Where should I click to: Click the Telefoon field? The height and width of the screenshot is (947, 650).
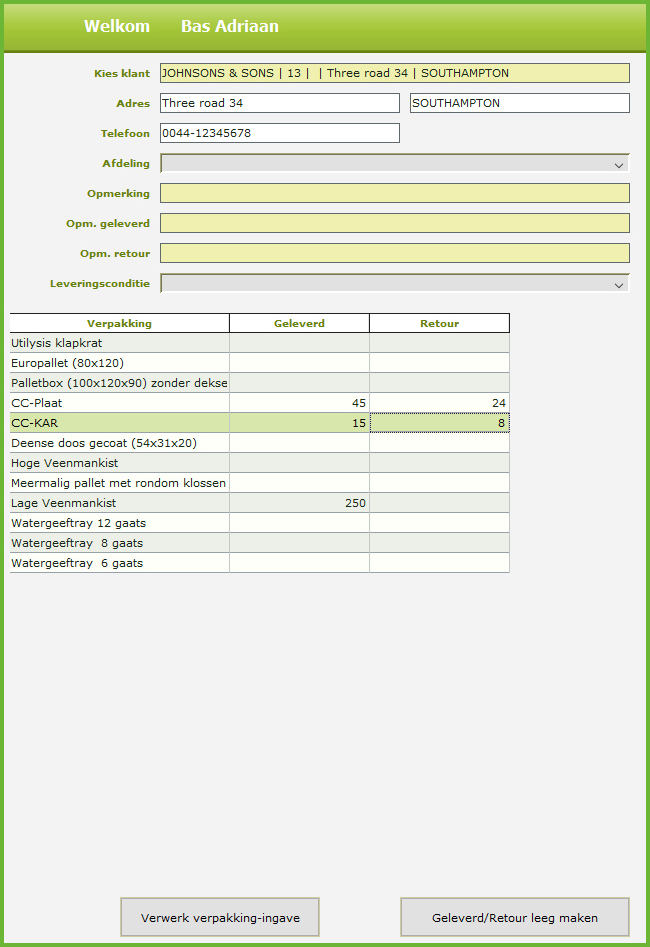280,133
